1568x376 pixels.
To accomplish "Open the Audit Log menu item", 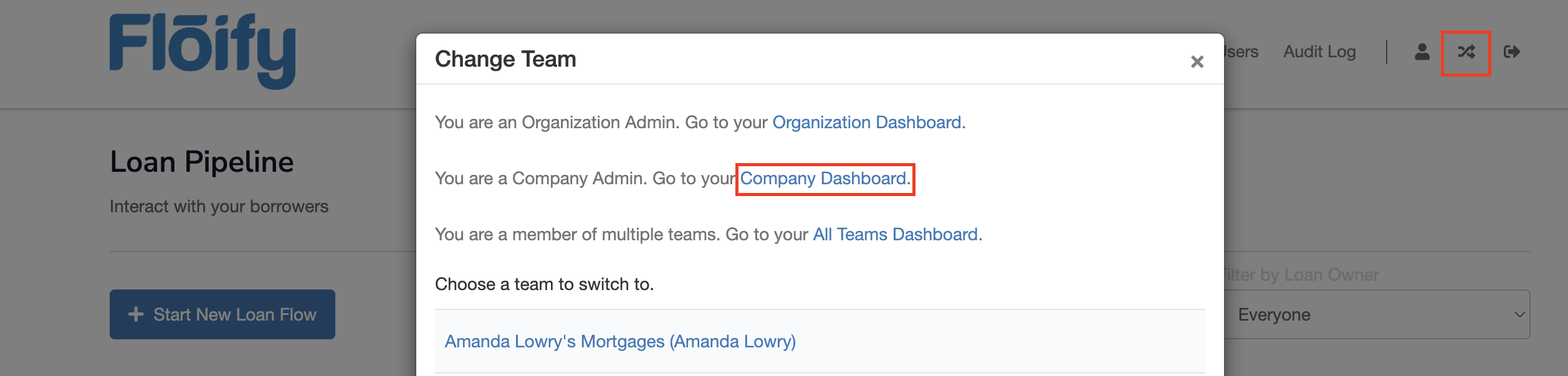I will tap(1319, 52).
